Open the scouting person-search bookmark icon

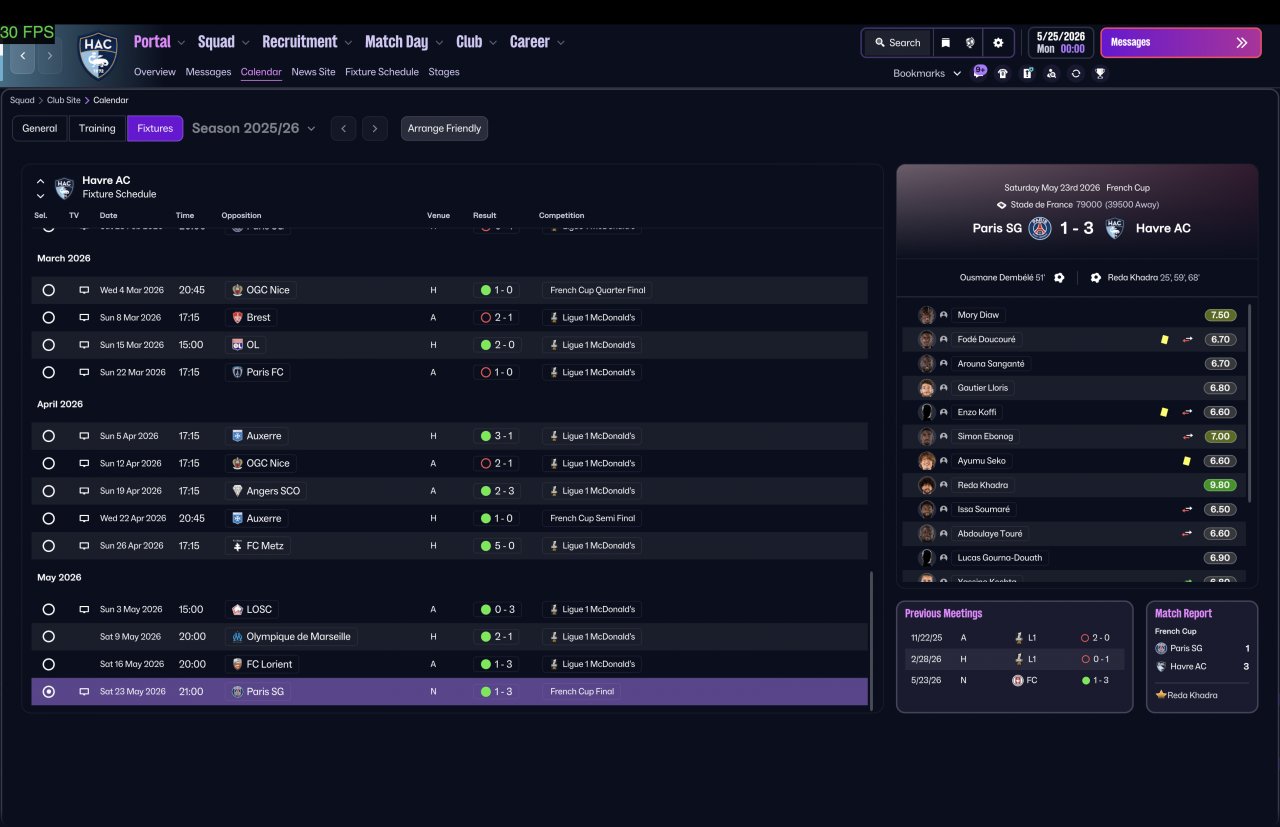1051,73
